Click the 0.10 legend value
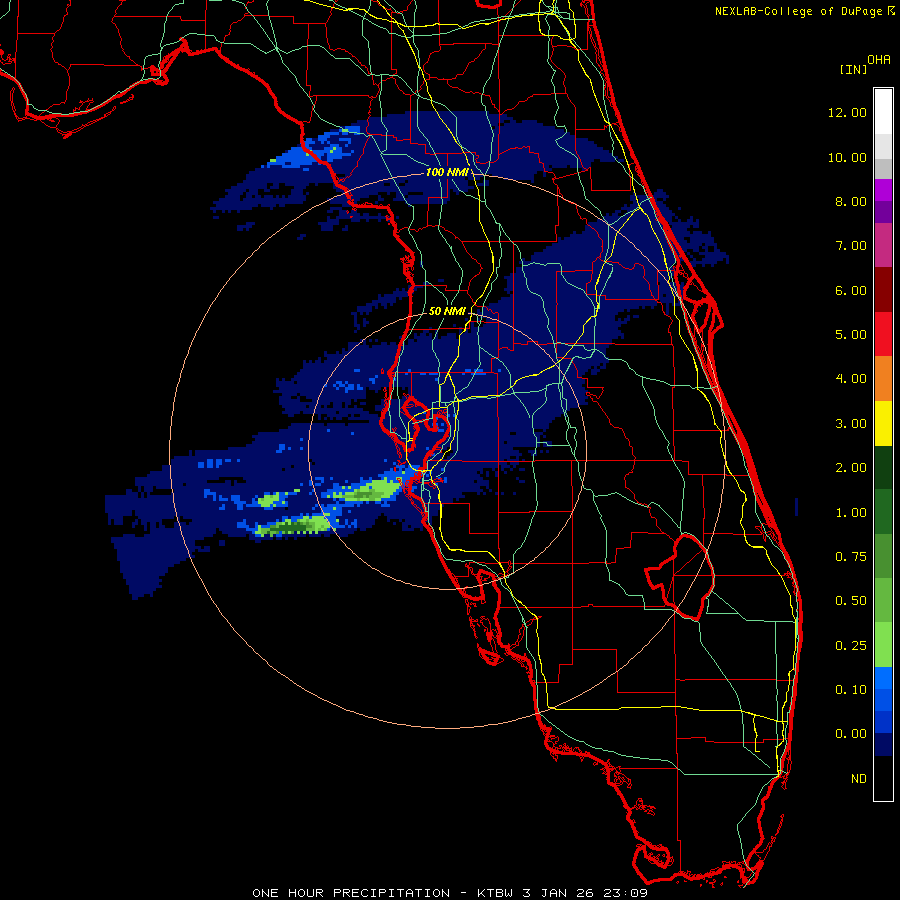Viewport: 900px width, 900px height. click(x=851, y=690)
